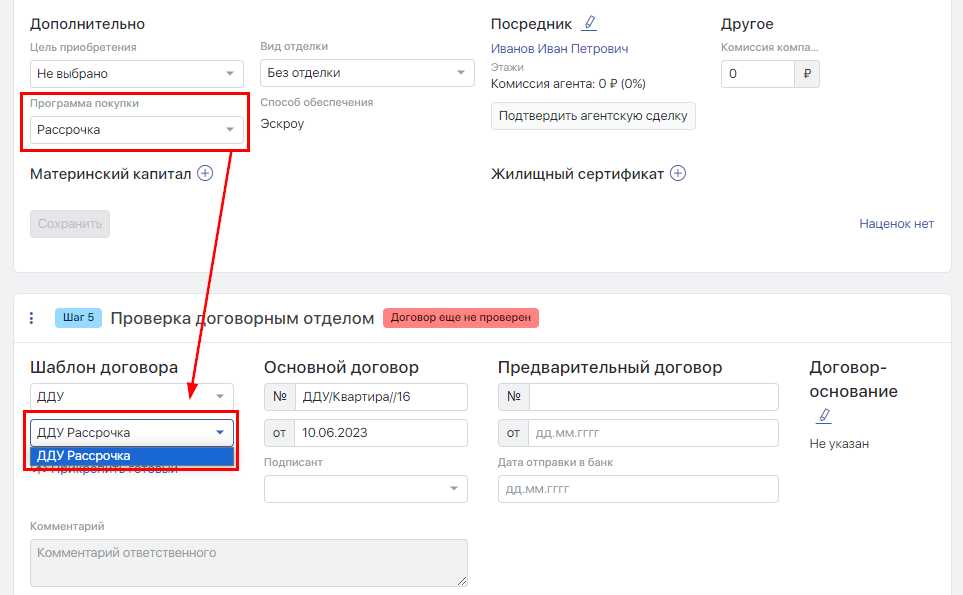963x595 pixels.
Task: Open the Шаблон договора dropdown set to ДДУ
Action: click(x=131, y=396)
